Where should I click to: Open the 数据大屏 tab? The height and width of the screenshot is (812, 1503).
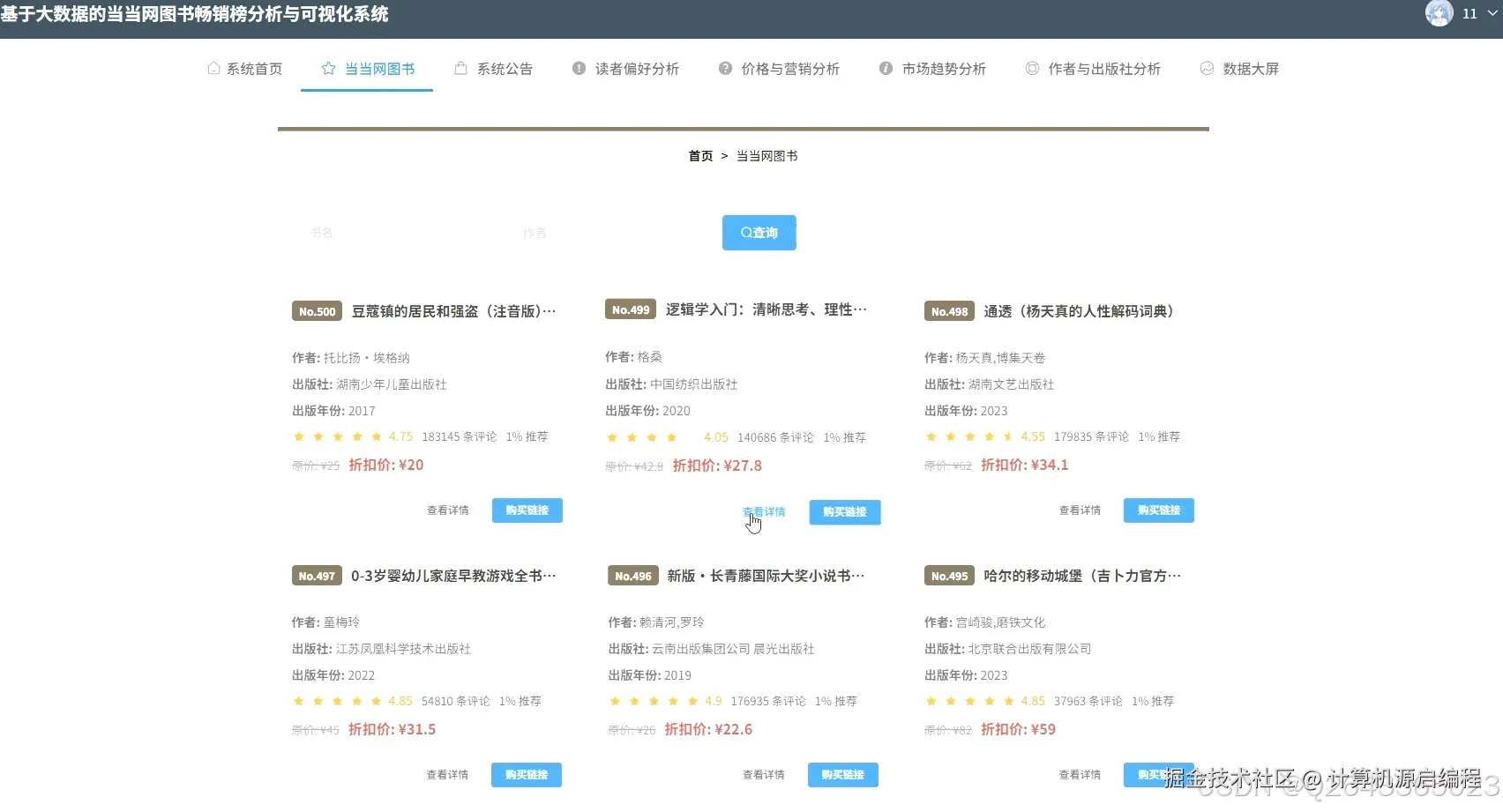1239,69
